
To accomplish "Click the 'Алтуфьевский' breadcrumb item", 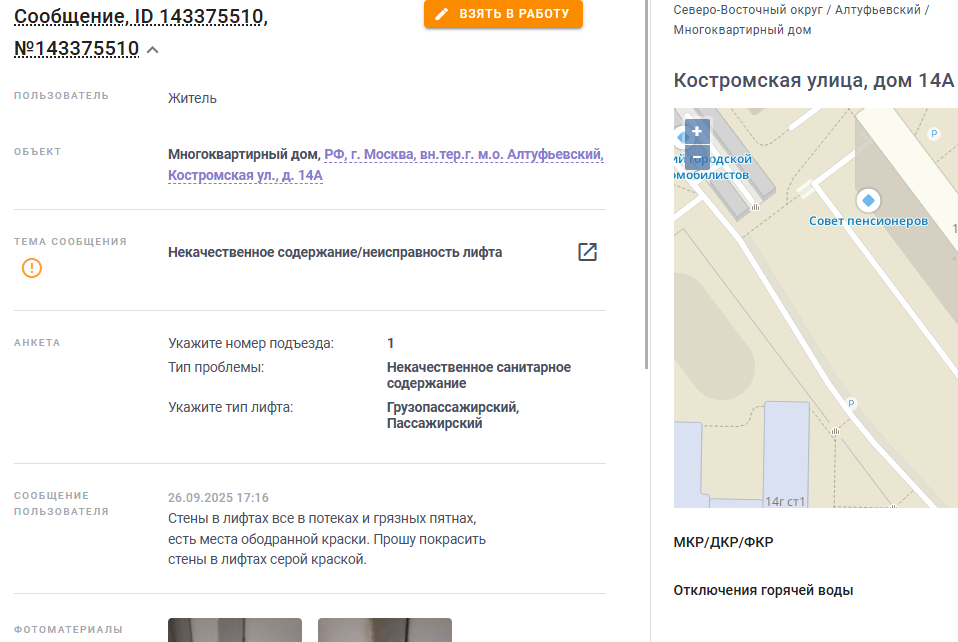I will (x=877, y=10).
